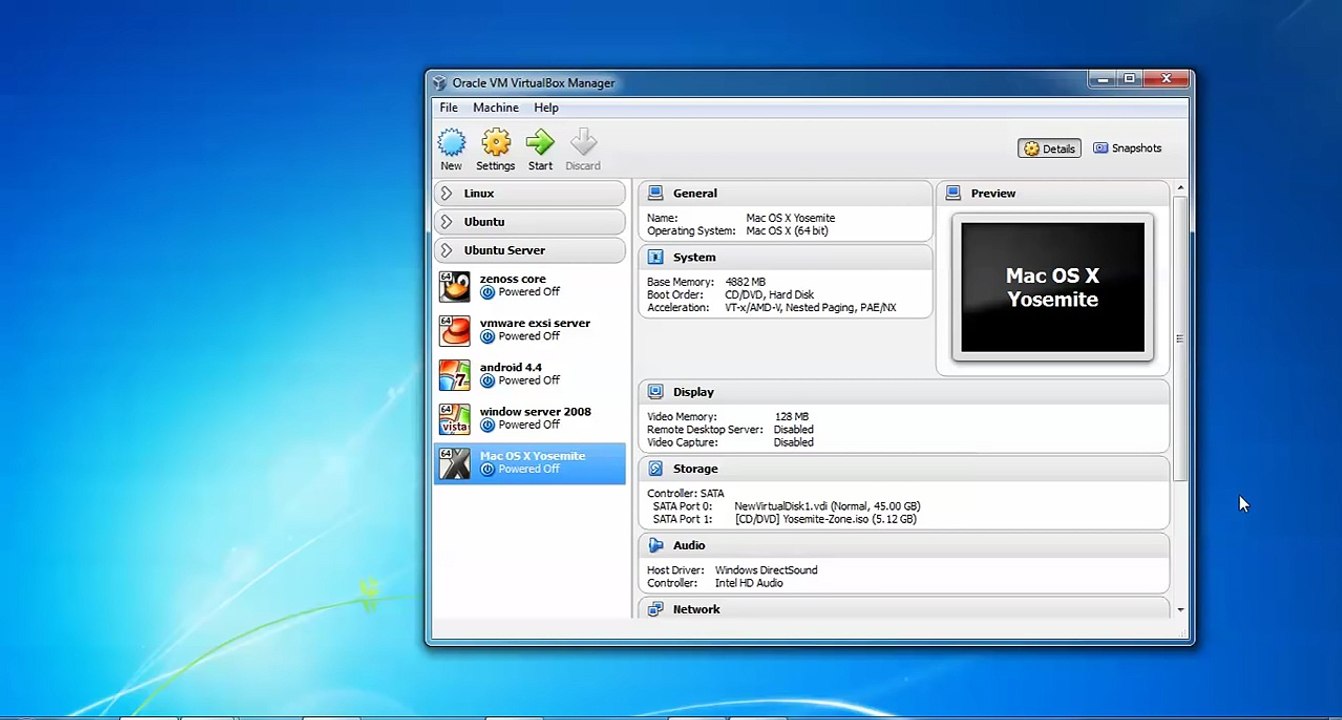The image size is (1342, 720).
Task: Open the Help menu
Action: pos(546,107)
